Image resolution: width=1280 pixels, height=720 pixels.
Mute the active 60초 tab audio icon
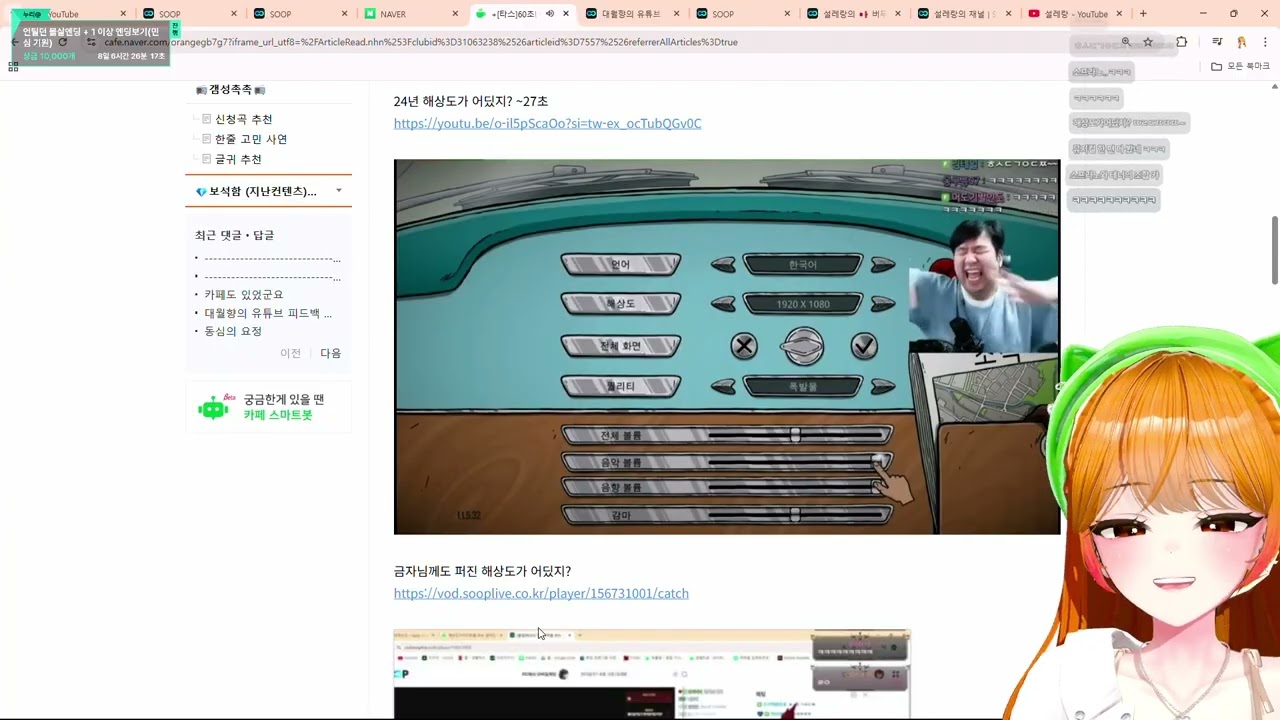pos(550,14)
